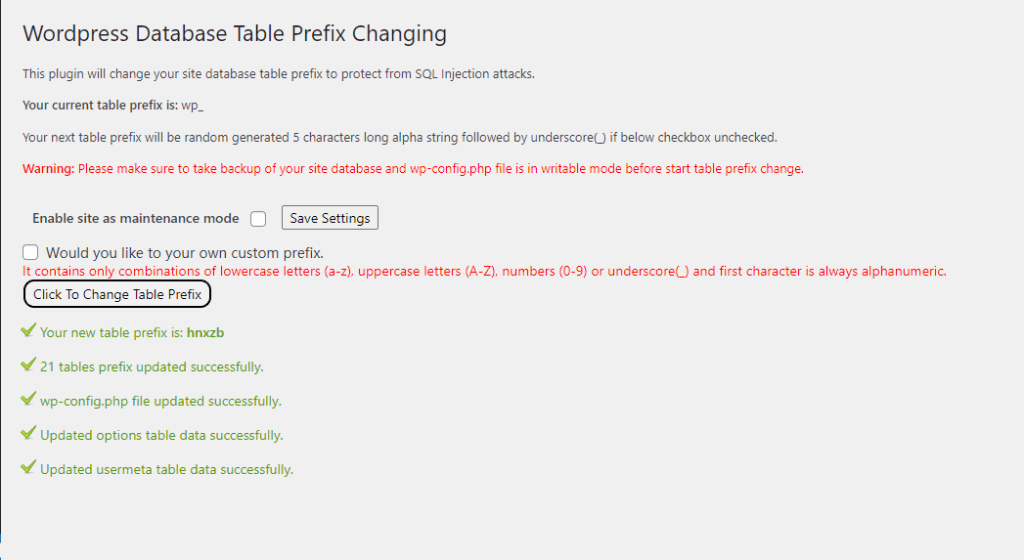Click the Wordpress Database Table Prefix Changing heading
The width and height of the screenshot is (1024, 560).
[234, 34]
